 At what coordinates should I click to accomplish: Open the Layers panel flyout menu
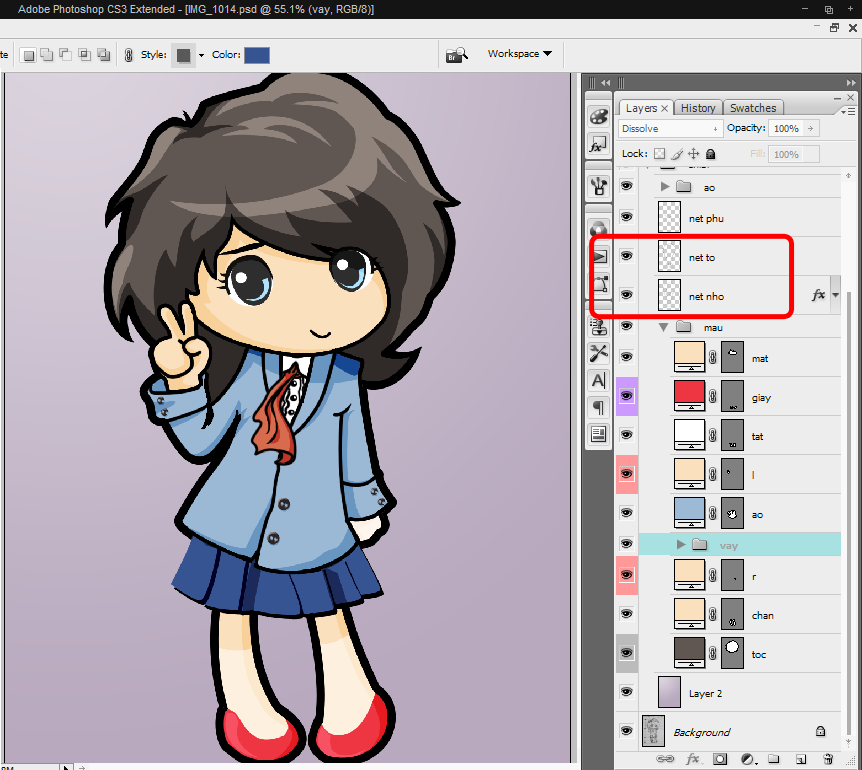click(848, 112)
